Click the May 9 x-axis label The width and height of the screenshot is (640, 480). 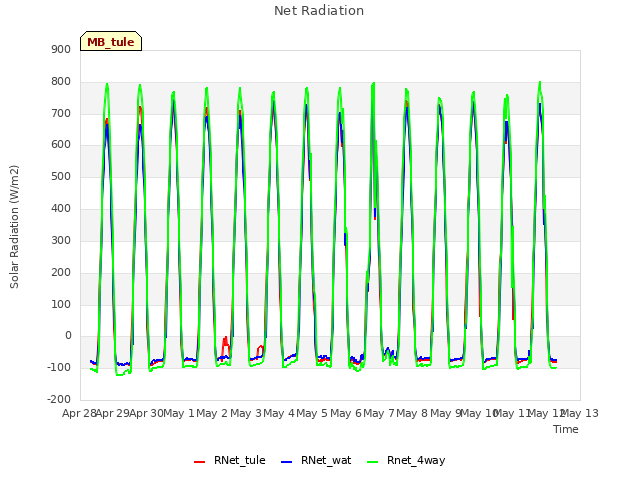(x=445, y=413)
